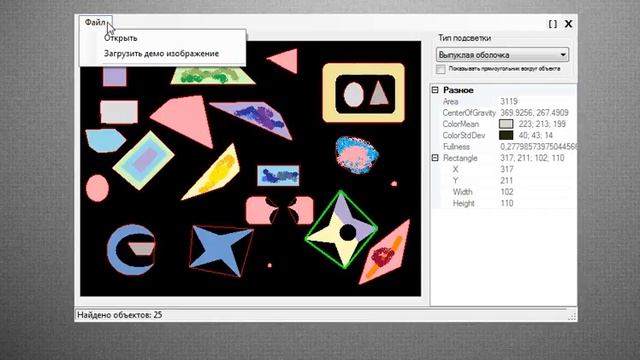The width and height of the screenshot is (640, 360).
Task: Select the green-outlined star diamond shape
Action: [341, 230]
